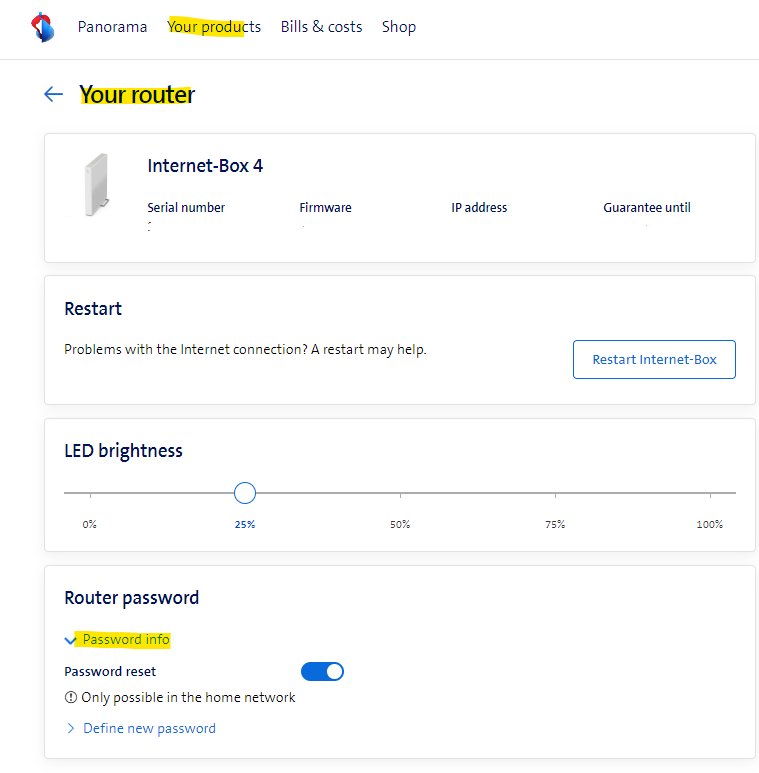Go to Bills & costs

[x=321, y=27]
